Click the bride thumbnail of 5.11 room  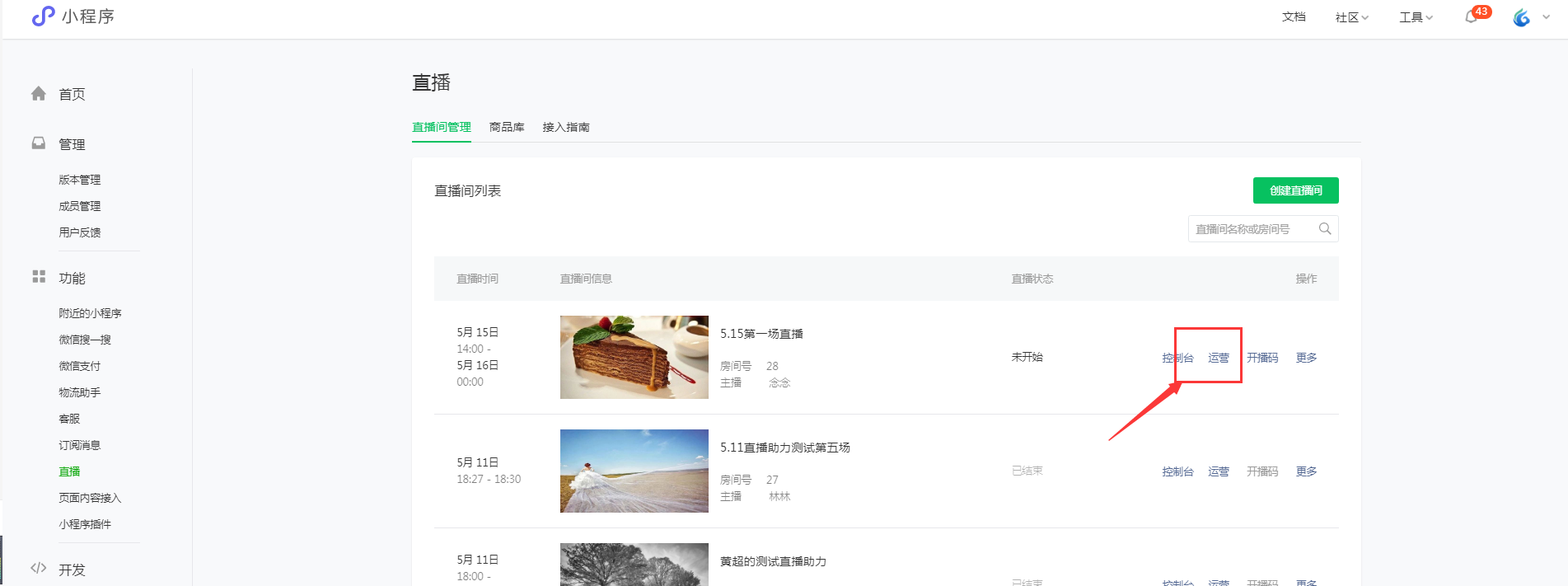coord(634,471)
